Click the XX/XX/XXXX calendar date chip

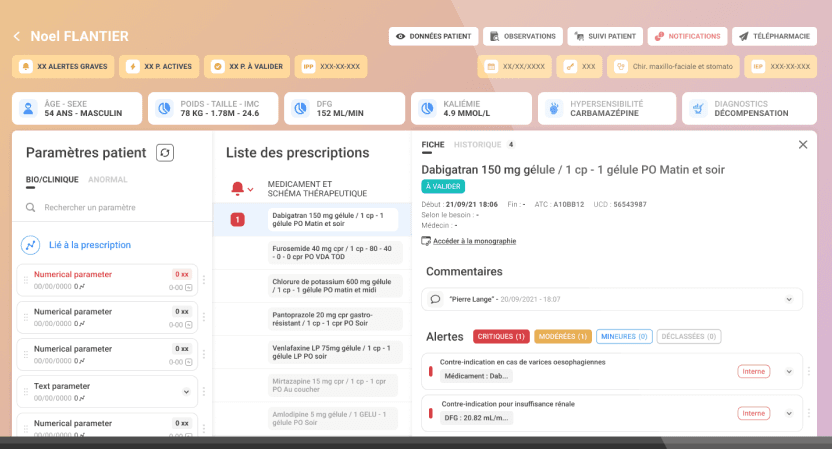pos(515,66)
